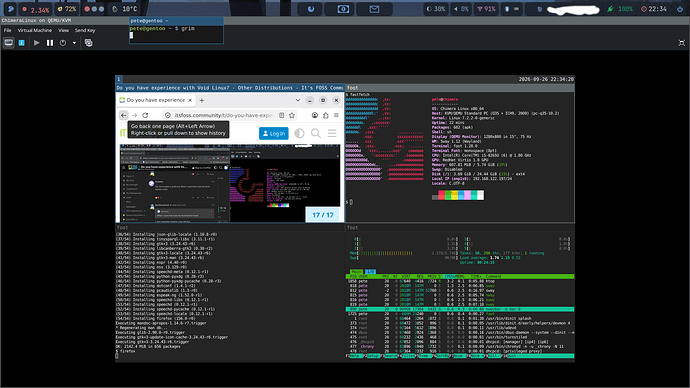690x388 pixels.
Task: Click the Firefox forward arrow
Action: tap(134, 115)
